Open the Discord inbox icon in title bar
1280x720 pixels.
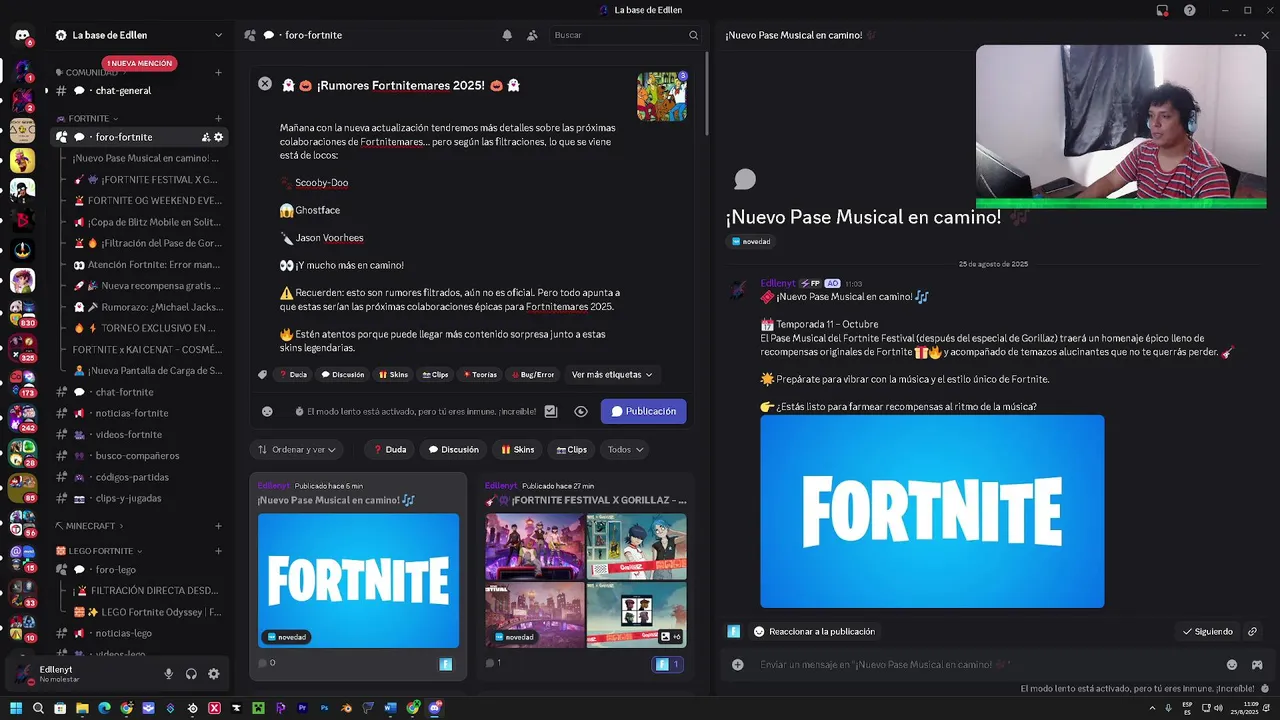pyautogui.click(x=1162, y=10)
